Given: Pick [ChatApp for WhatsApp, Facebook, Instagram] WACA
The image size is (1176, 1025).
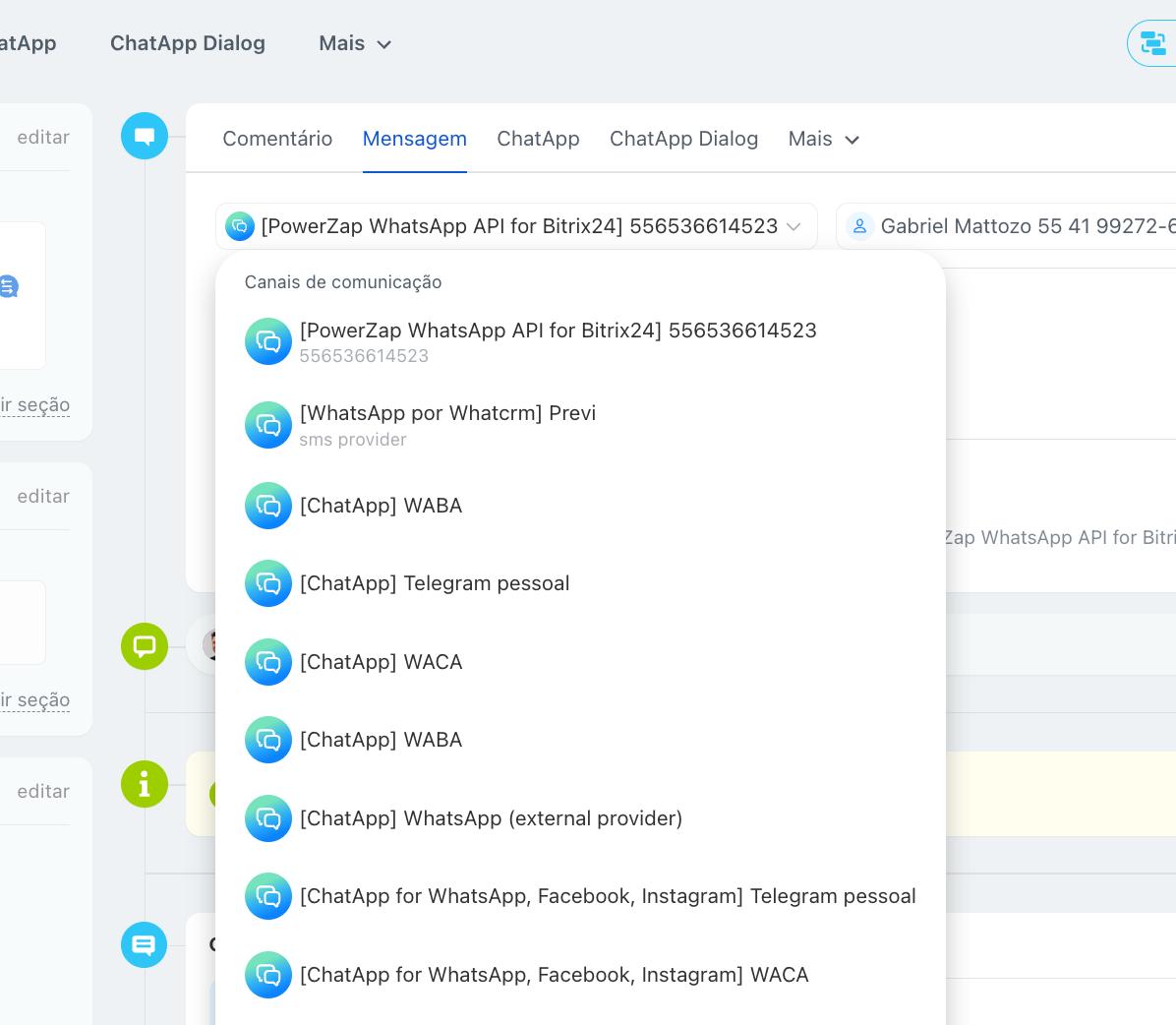Looking at the screenshot, I should (x=554, y=975).
